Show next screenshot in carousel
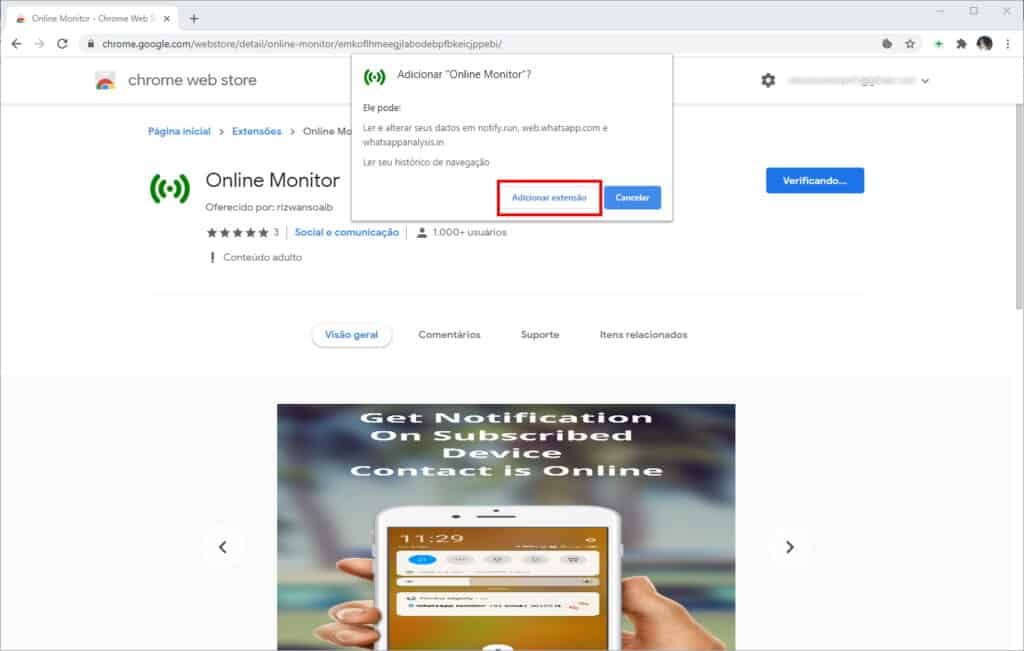1024x651 pixels. point(790,547)
